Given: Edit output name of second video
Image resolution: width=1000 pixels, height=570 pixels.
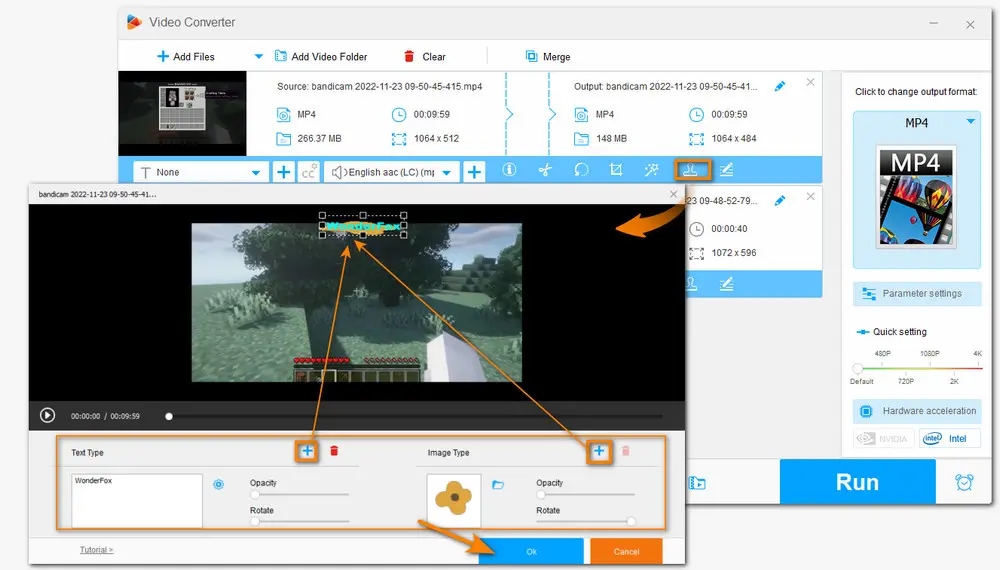Looking at the screenshot, I should click(779, 201).
